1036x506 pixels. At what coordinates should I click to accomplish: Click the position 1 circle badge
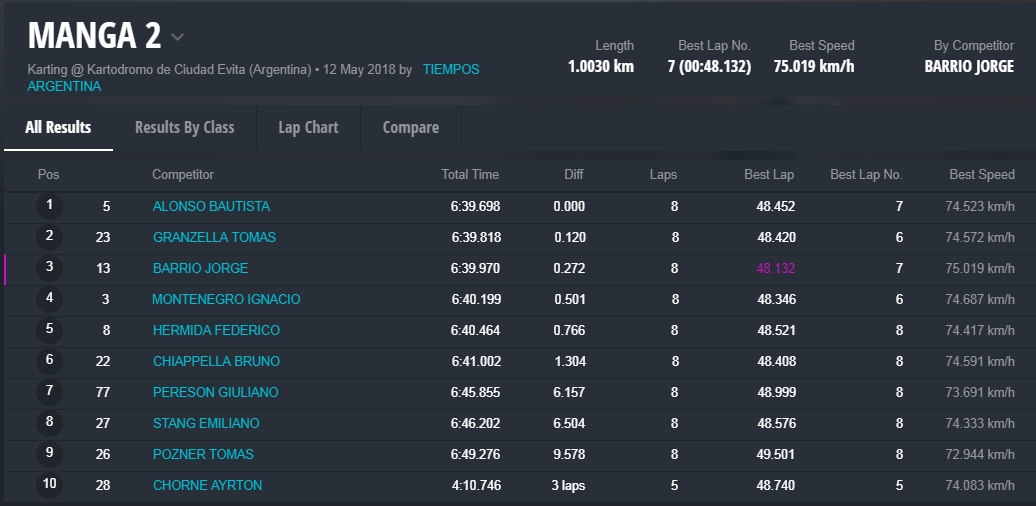coord(49,206)
